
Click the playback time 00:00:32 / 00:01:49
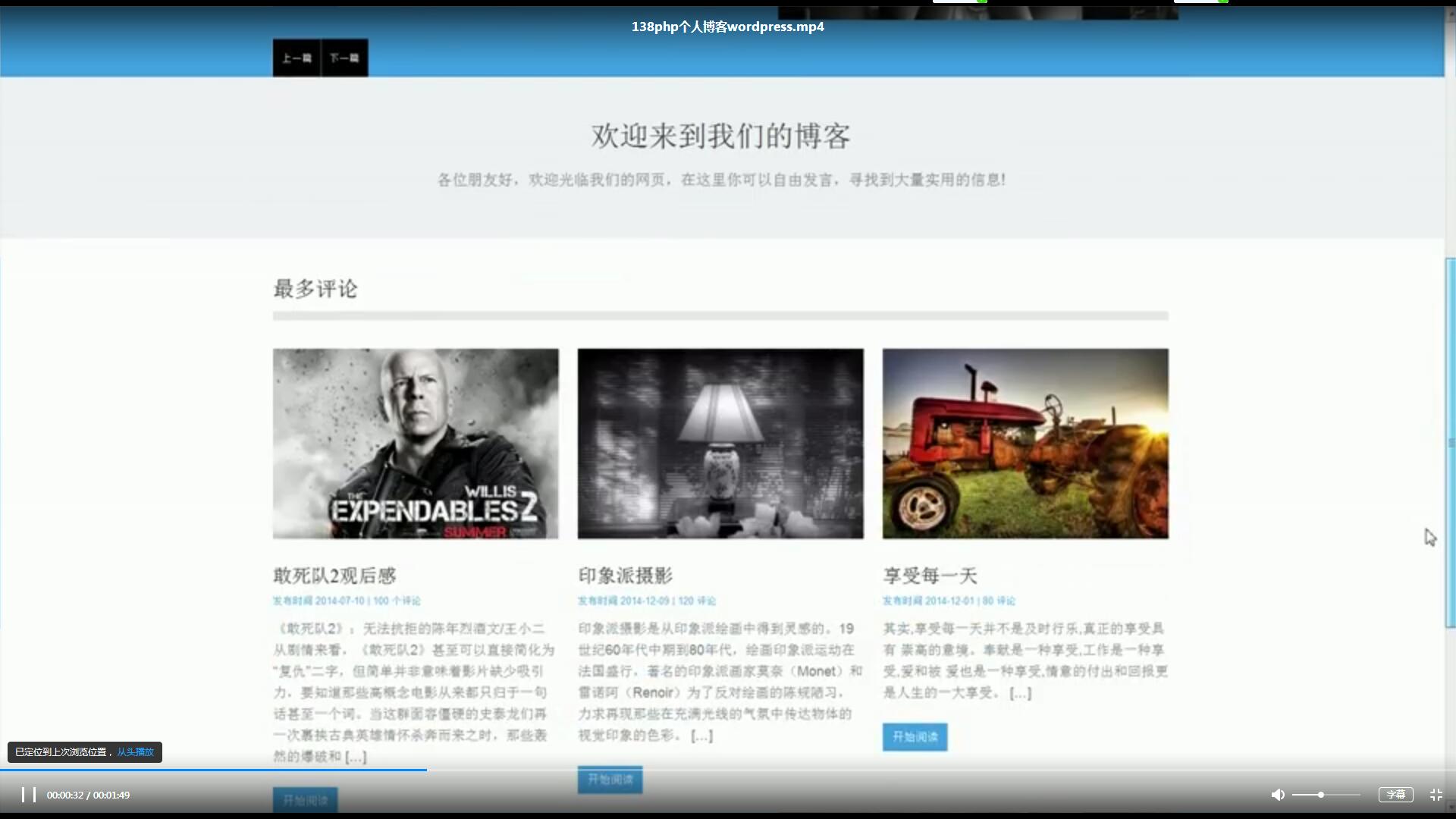pyautogui.click(x=88, y=795)
